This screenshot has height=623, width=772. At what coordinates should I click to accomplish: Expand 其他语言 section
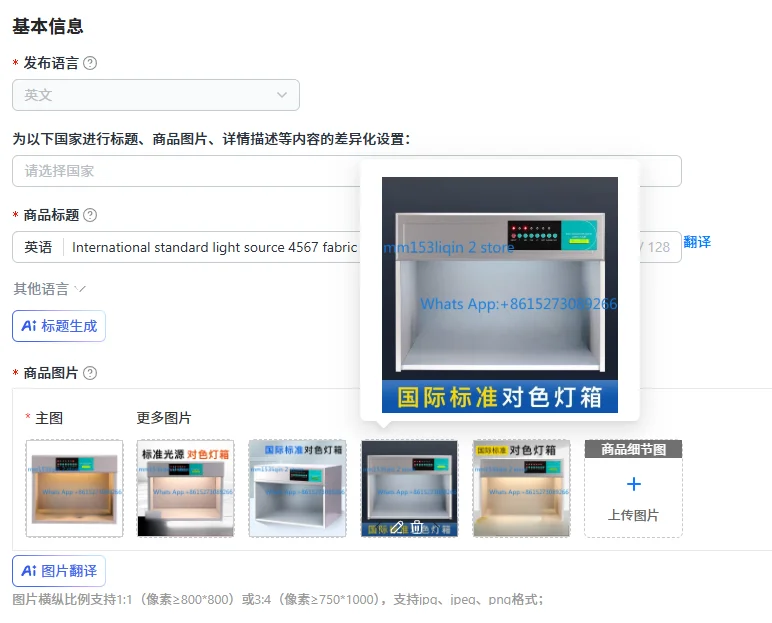click(x=49, y=289)
